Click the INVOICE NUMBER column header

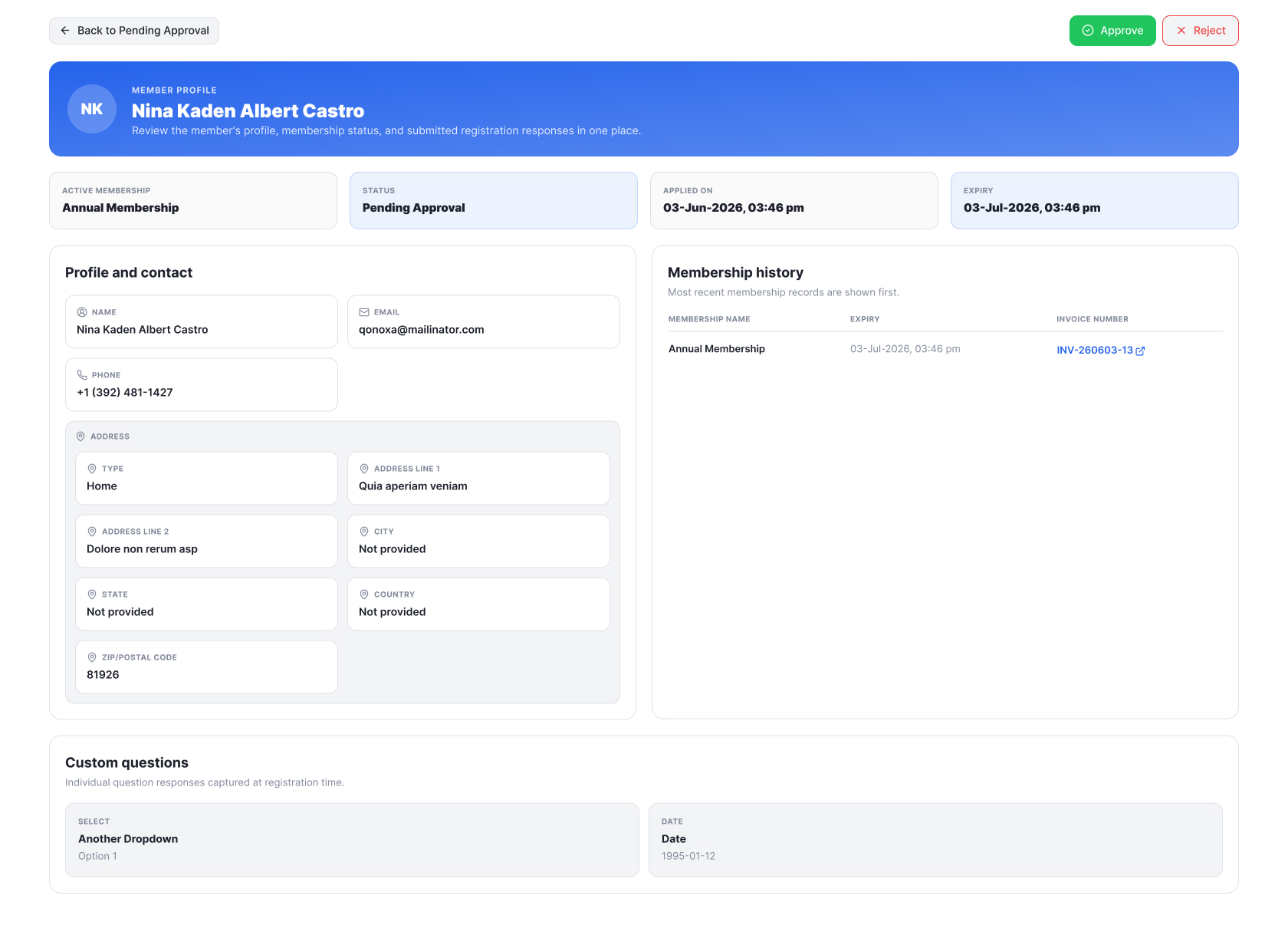[x=1092, y=319]
